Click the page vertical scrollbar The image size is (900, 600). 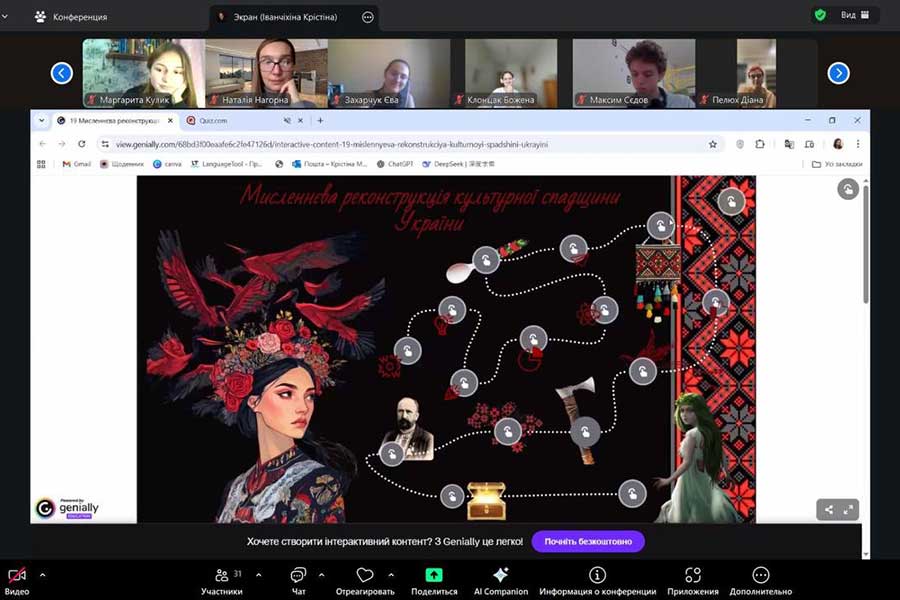[866, 244]
